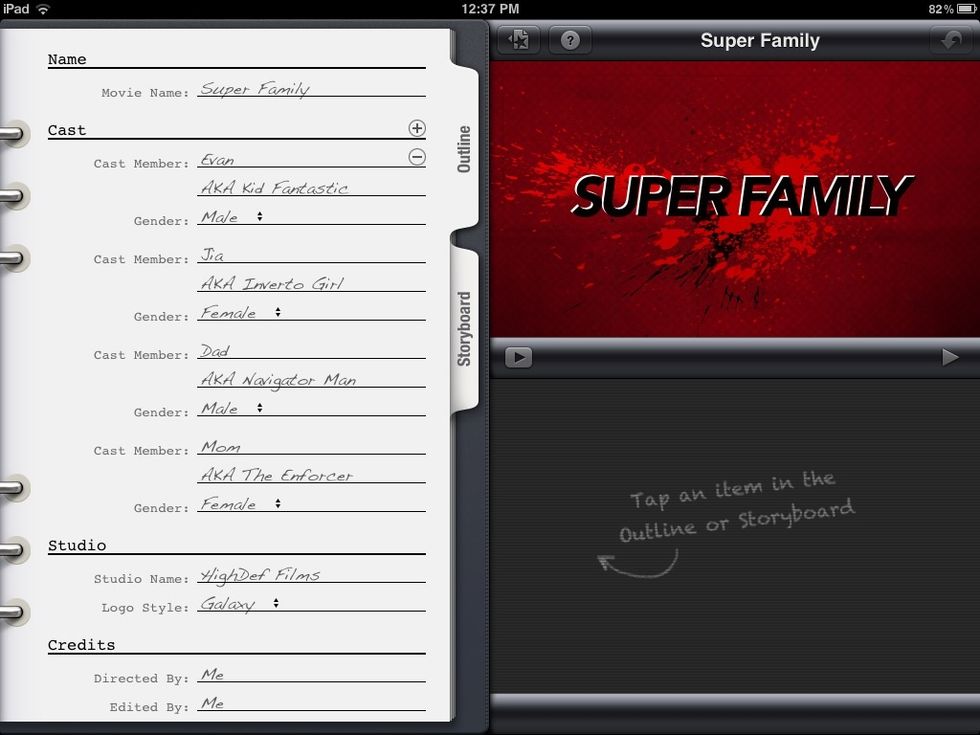The width and height of the screenshot is (980, 735).
Task: Return to the projects list
Action: 518,41
